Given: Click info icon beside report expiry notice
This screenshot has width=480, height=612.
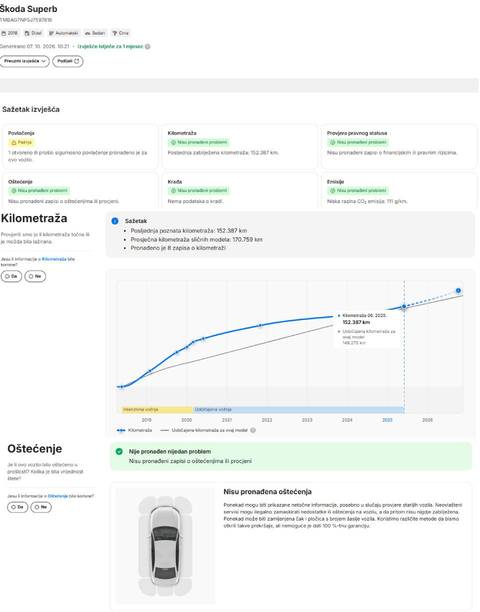Looking at the screenshot, I should (x=148, y=46).
